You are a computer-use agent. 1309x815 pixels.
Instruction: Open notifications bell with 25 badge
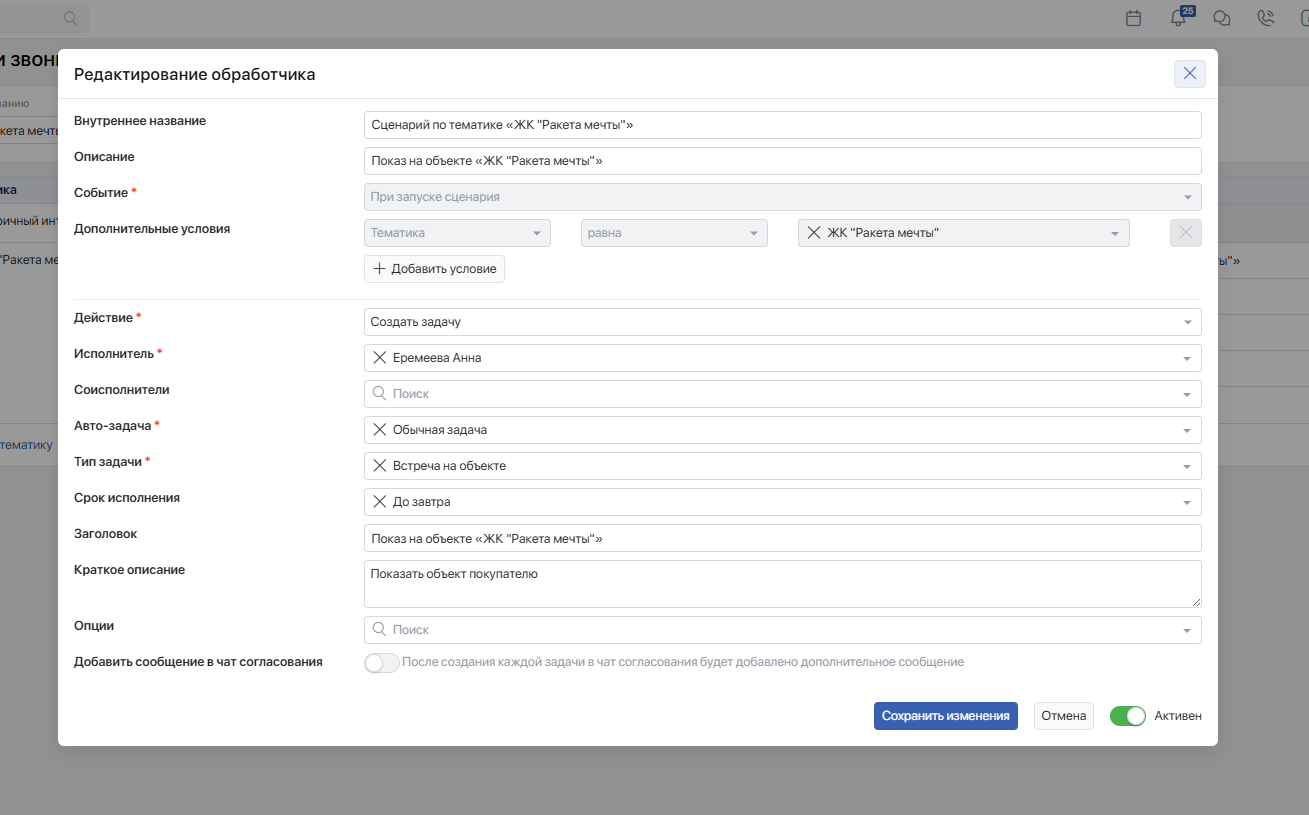point(1179,17)
